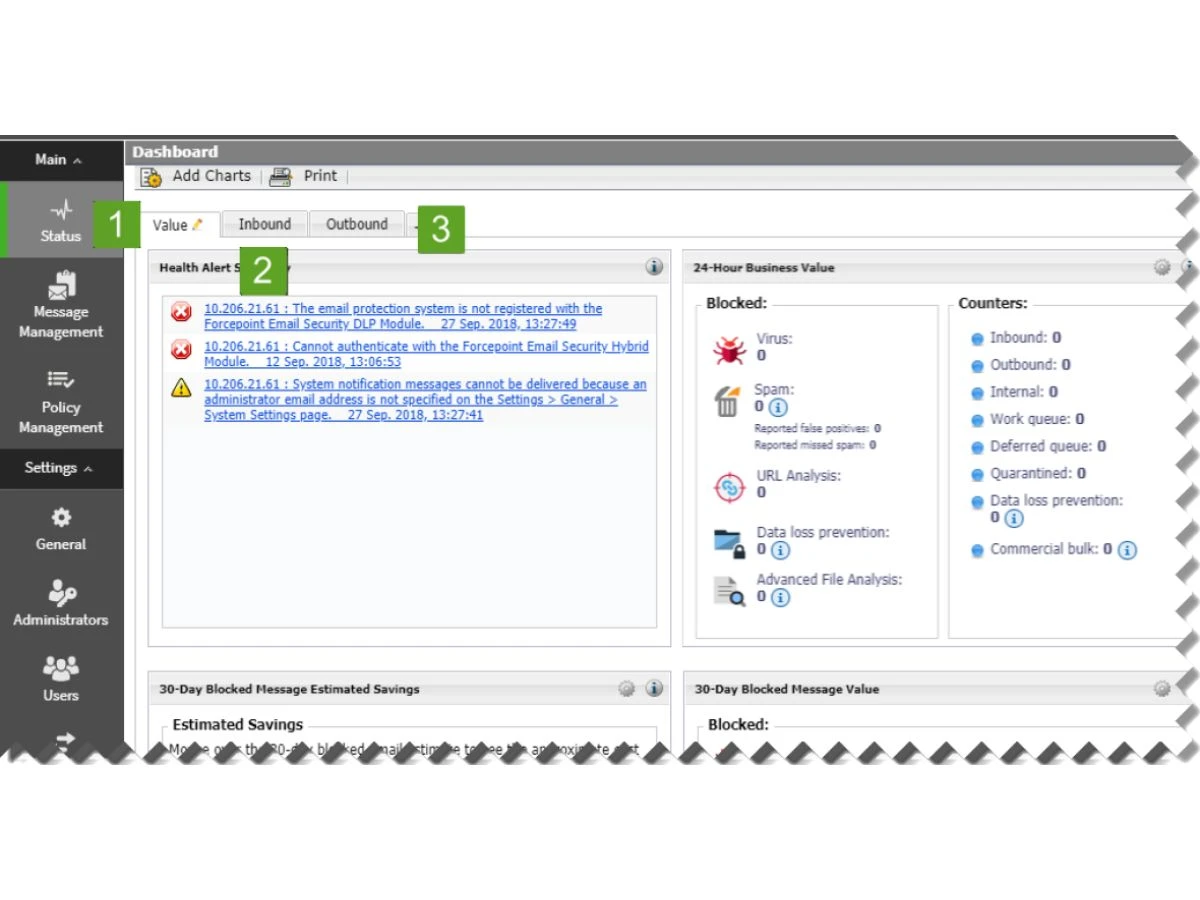1200x900 pixels.
Task: Print the dashboard
Action: point(304,176)
